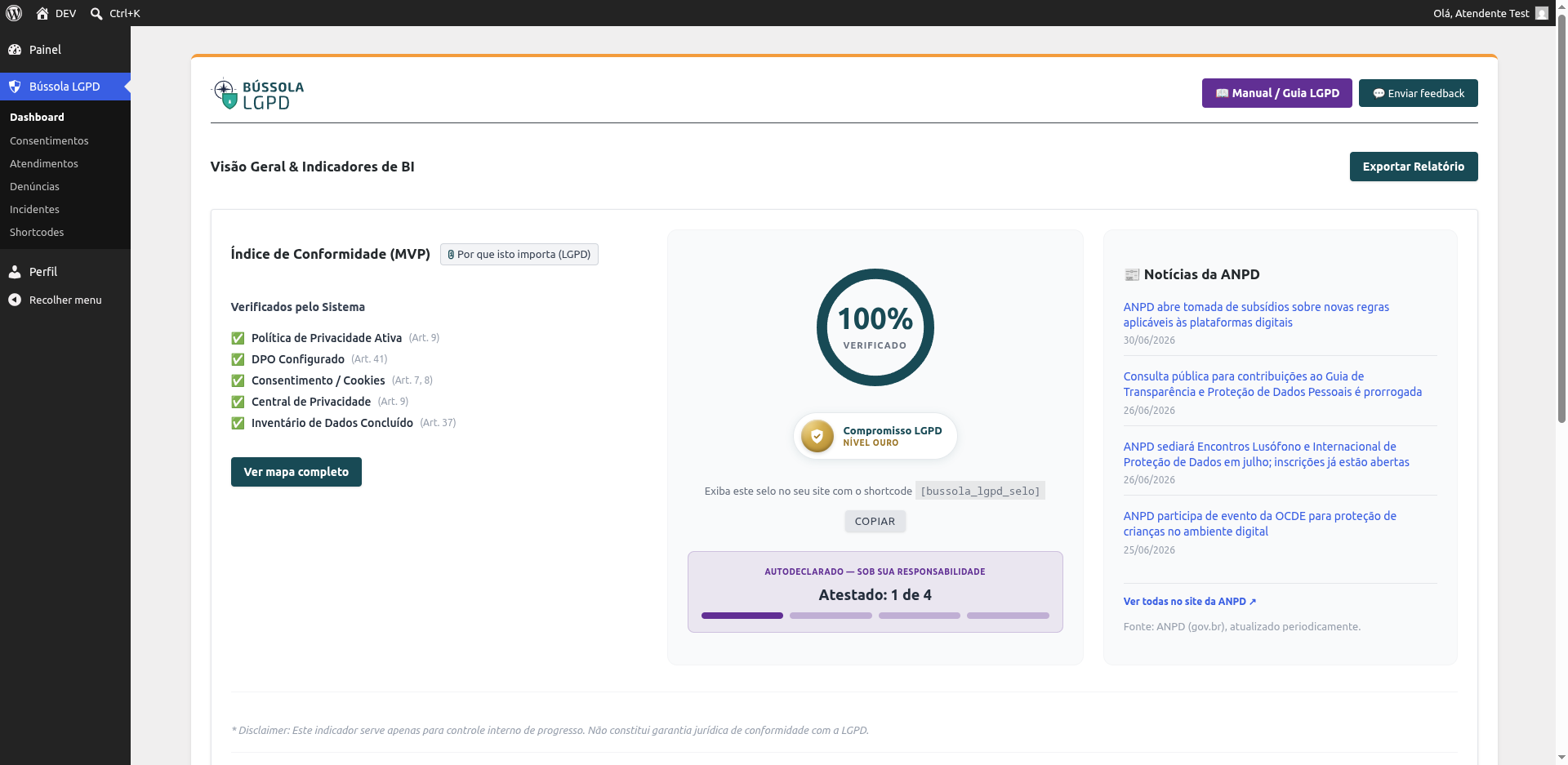1568x765 pixels.
Task: Click the gold shield seal icon
Action: 817,436
